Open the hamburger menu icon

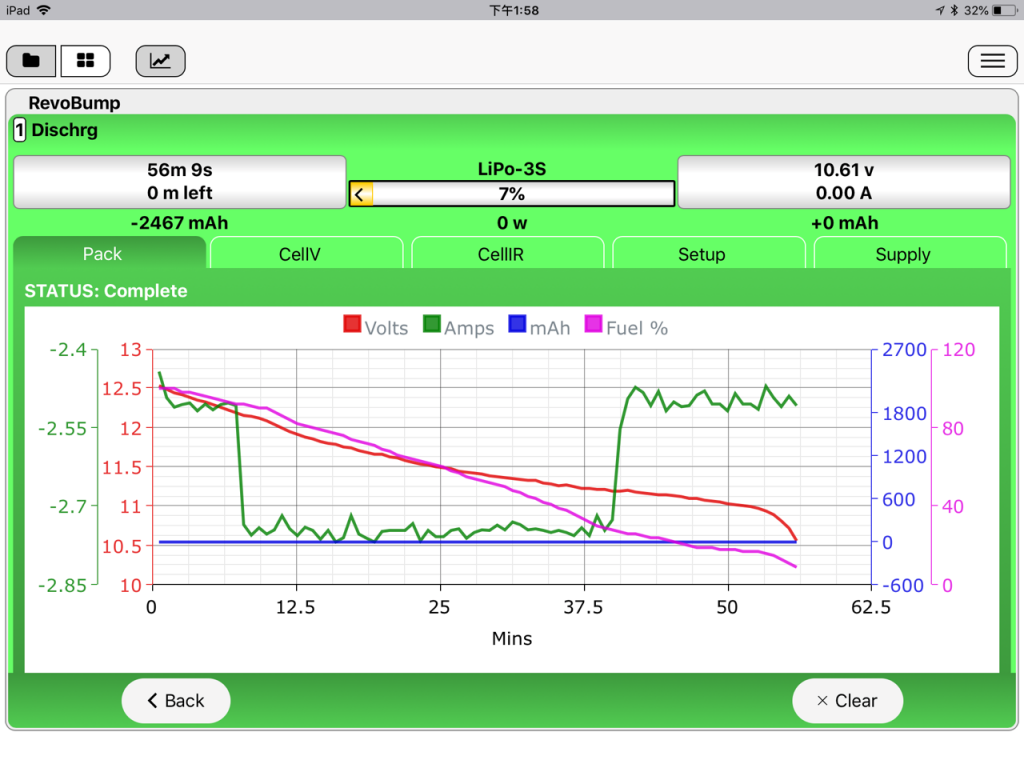pyautogui.click(x=992, y=61)
